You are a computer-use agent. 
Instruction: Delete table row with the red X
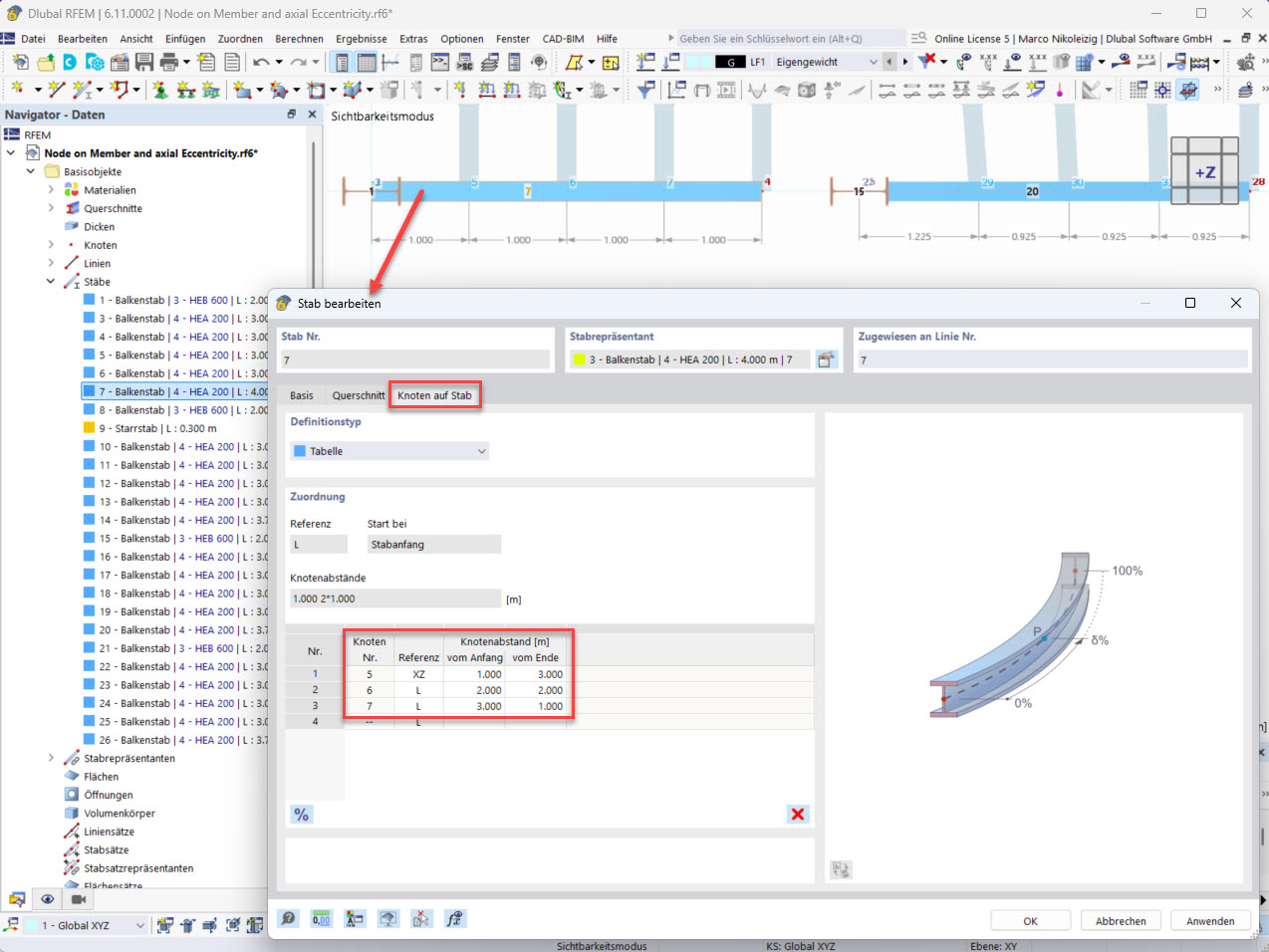[798, 815]
